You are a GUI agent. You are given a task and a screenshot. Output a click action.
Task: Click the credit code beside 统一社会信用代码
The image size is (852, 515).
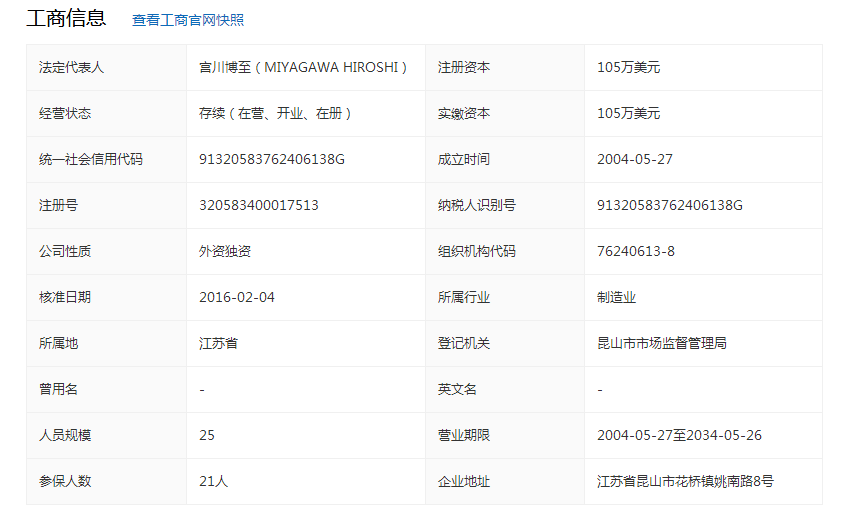pos(272,159)
